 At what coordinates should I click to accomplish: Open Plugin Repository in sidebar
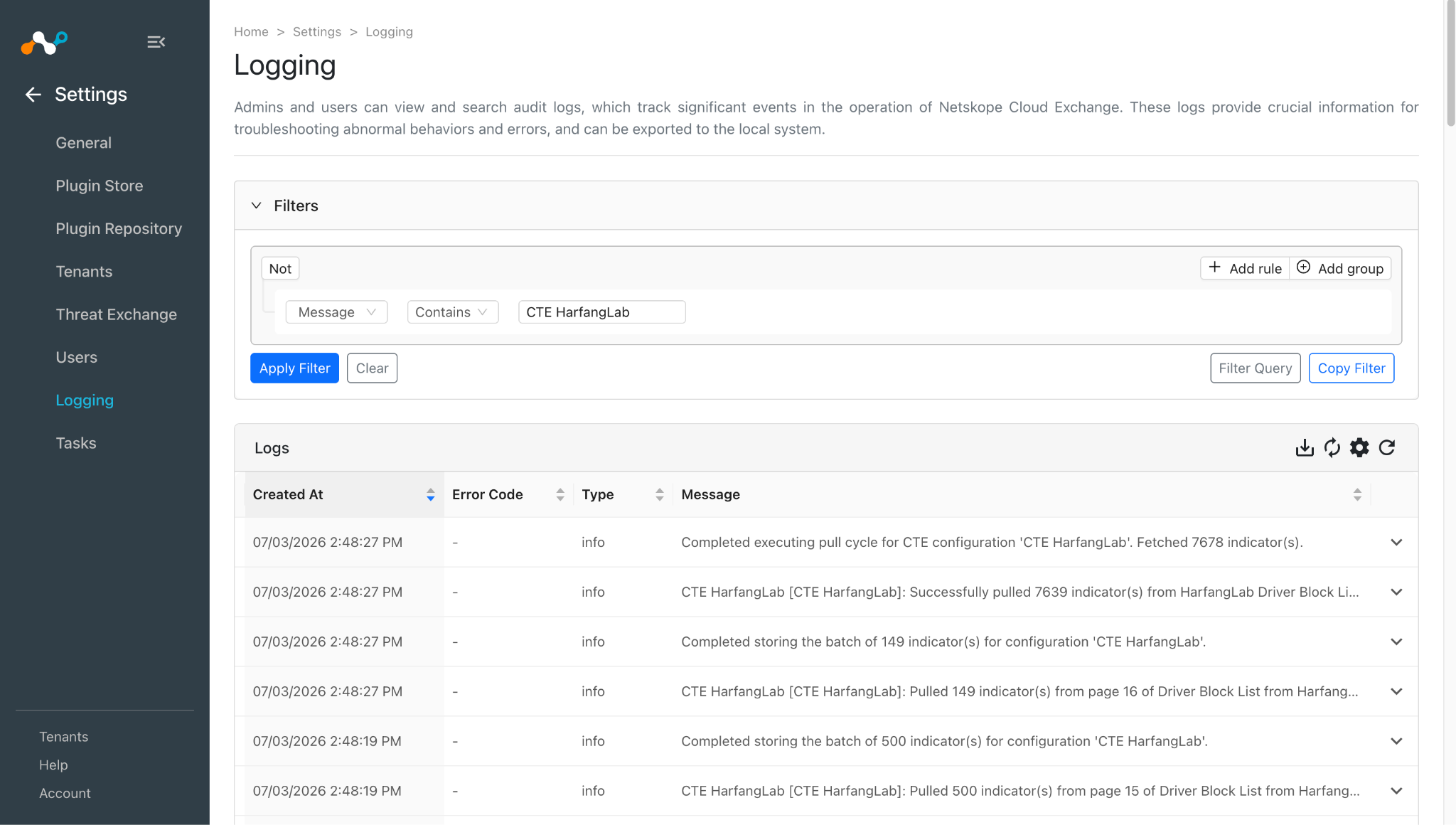(x=119, y=228)
